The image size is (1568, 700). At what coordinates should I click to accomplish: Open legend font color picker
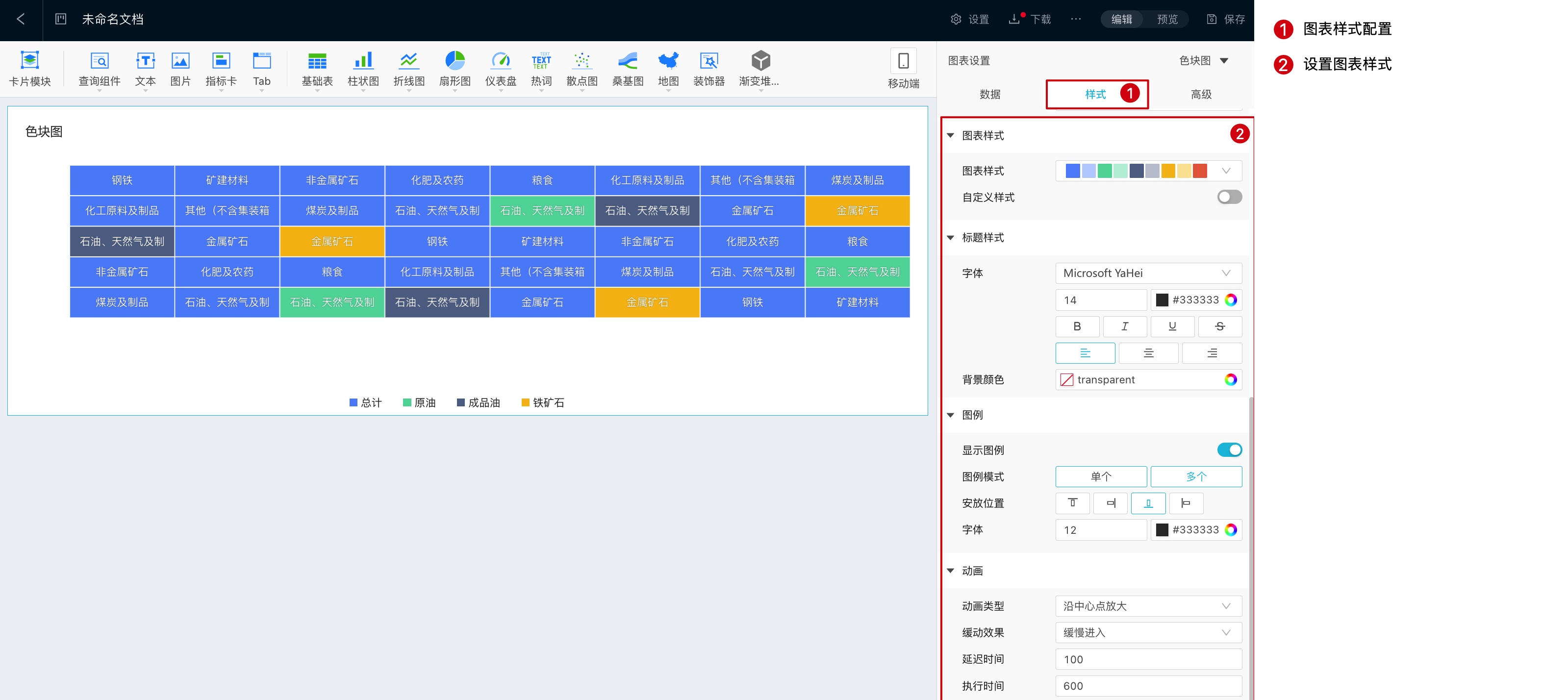[1196, 529]
